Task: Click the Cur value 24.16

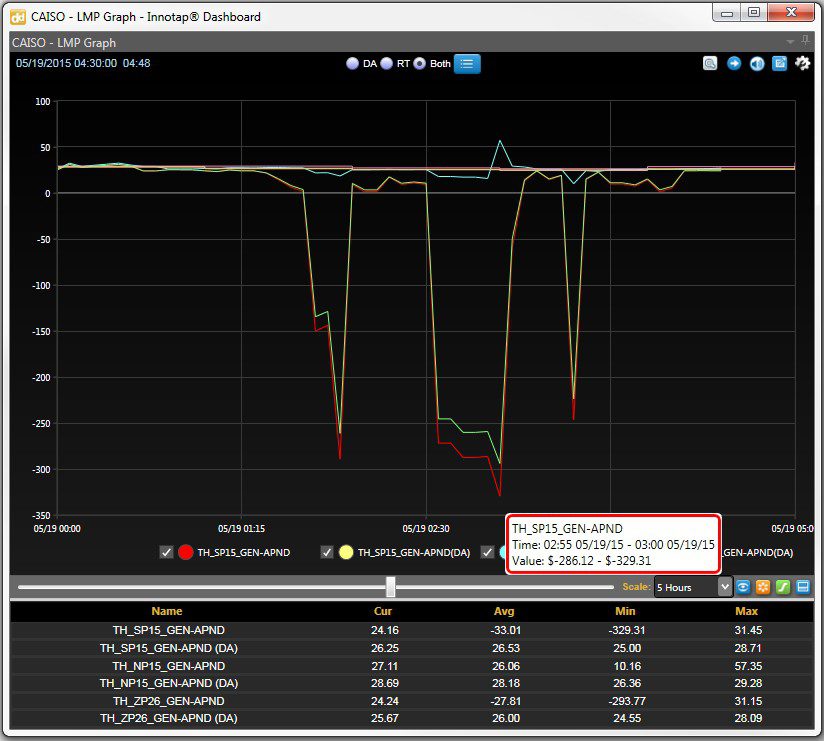Action: 385,630
